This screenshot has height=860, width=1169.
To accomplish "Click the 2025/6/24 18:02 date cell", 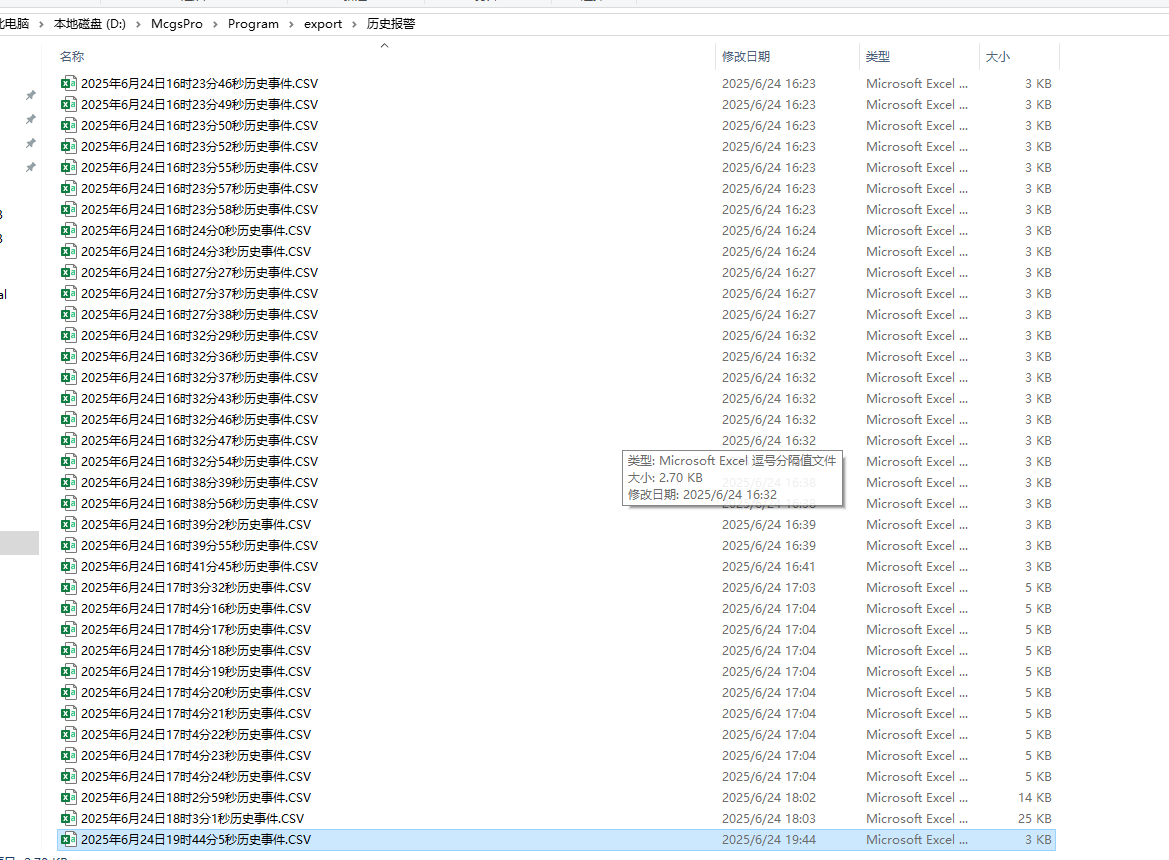I will pyautogui.click(x=769, y=797).
